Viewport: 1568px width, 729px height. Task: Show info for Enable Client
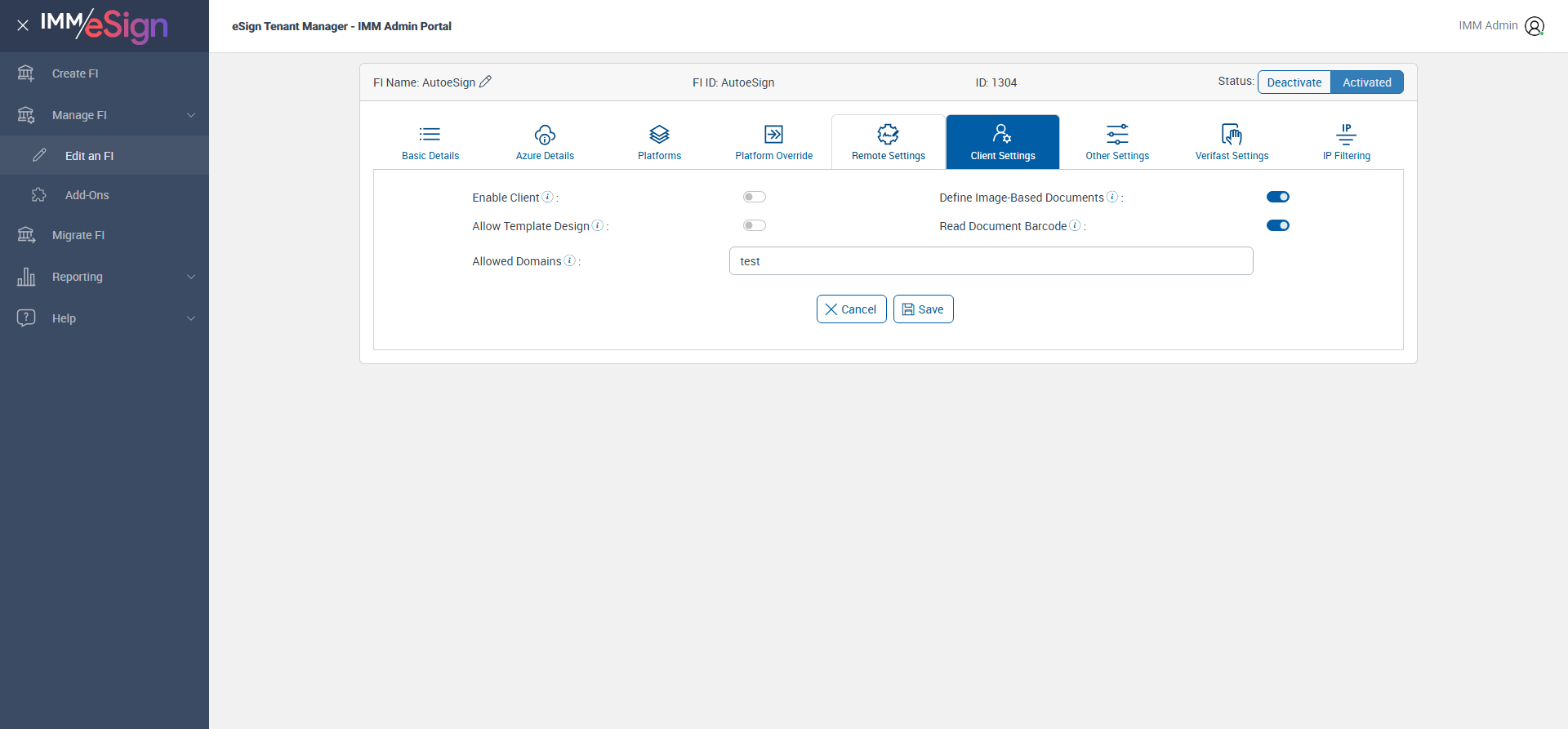[548, 197]
